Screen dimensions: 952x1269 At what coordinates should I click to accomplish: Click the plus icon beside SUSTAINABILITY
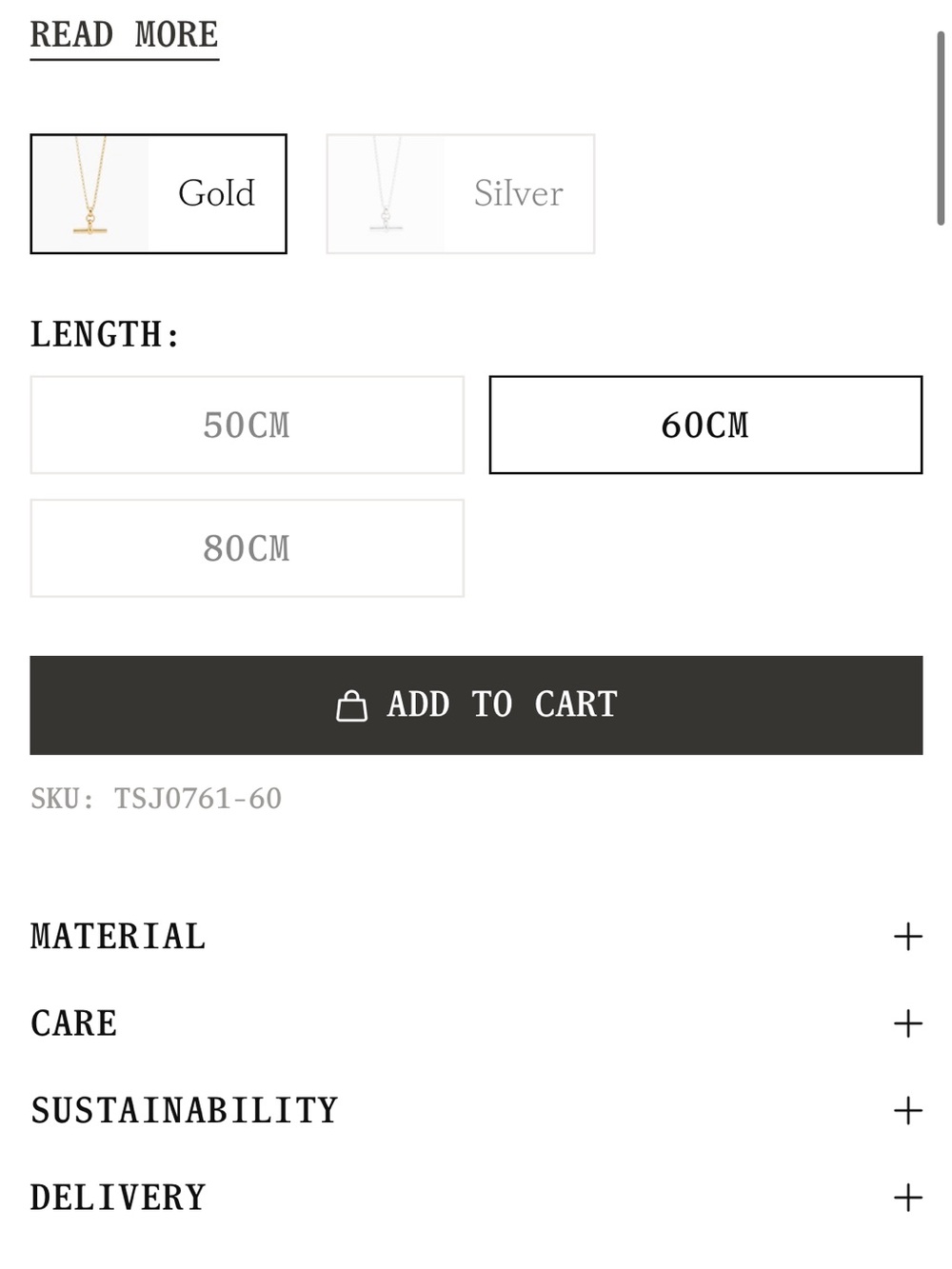click(908, 1110)
